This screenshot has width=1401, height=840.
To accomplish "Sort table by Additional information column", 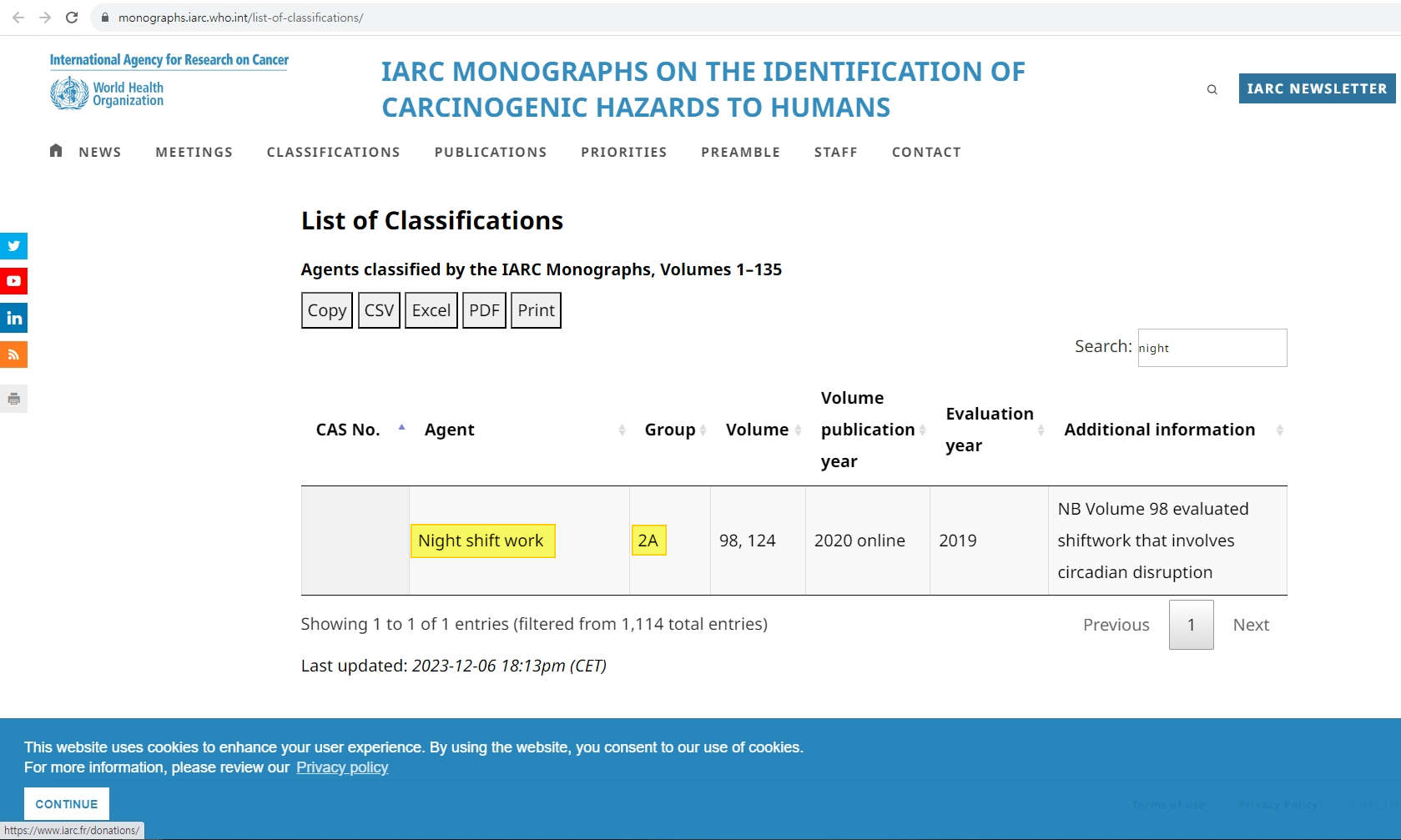I will click(1167, 430).
